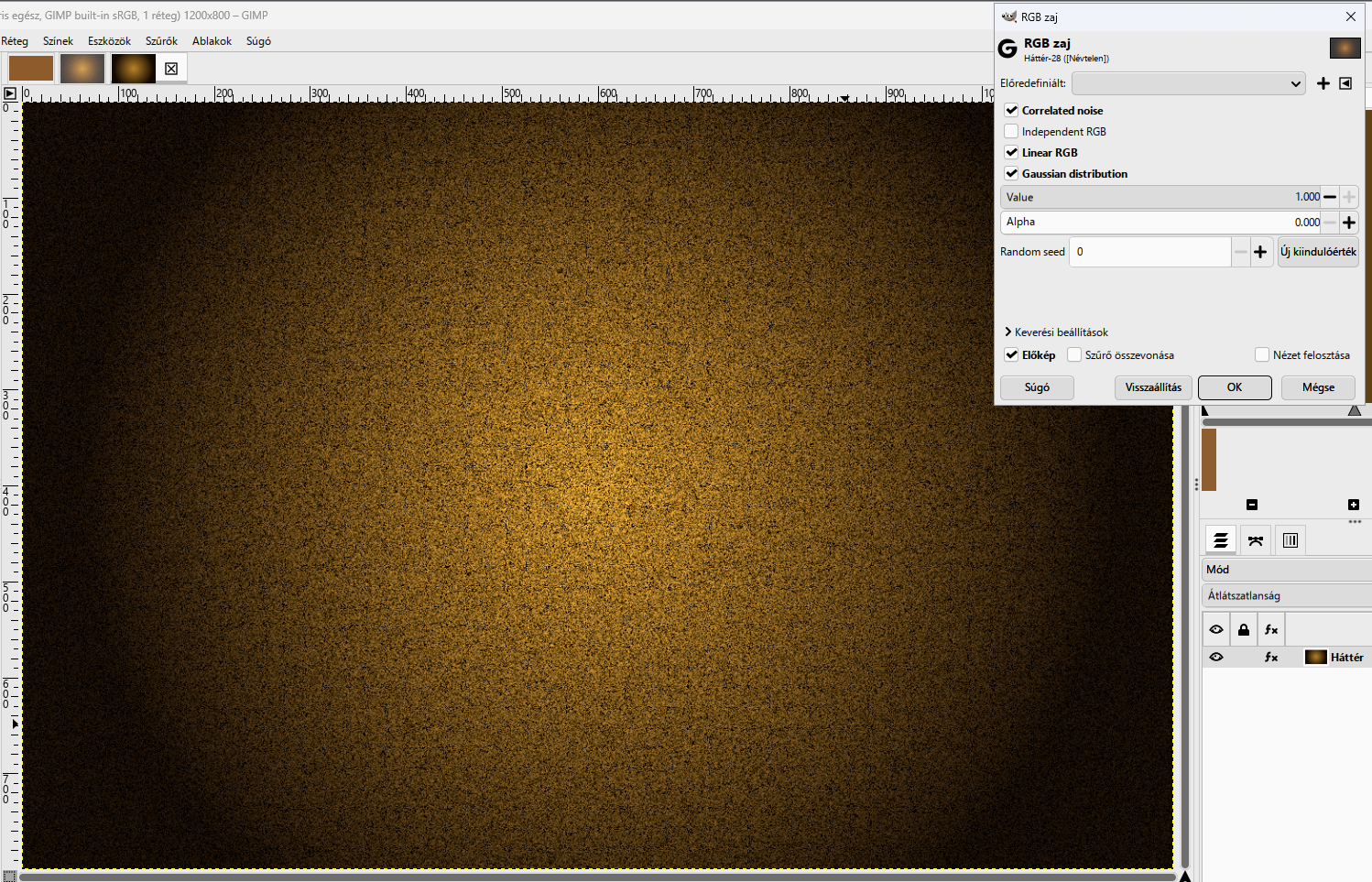Disable Linear RGB checkbox
Screen dimensions: 1372x882
tap(1012, 153)
